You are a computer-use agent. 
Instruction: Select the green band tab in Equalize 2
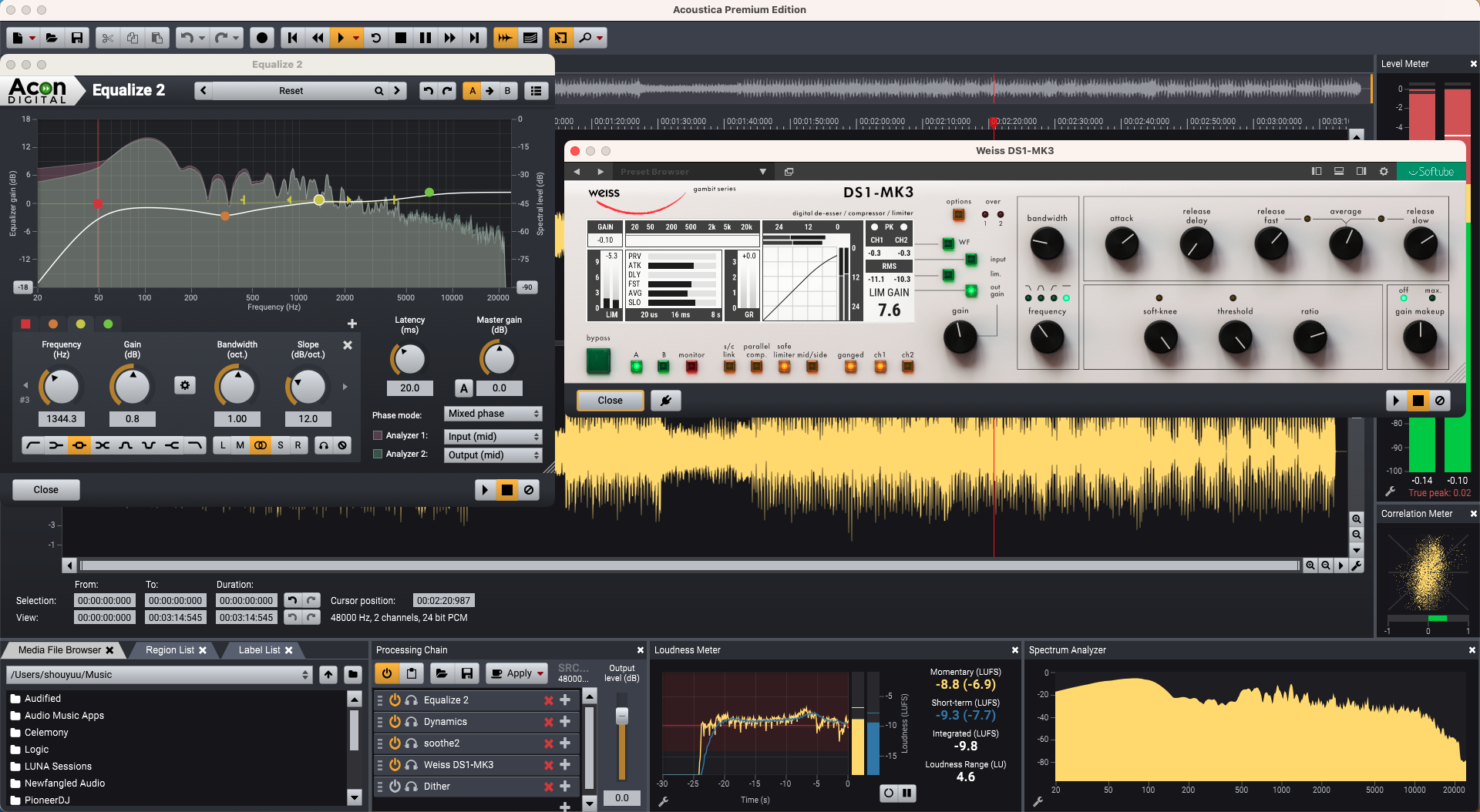coord(108,324)
